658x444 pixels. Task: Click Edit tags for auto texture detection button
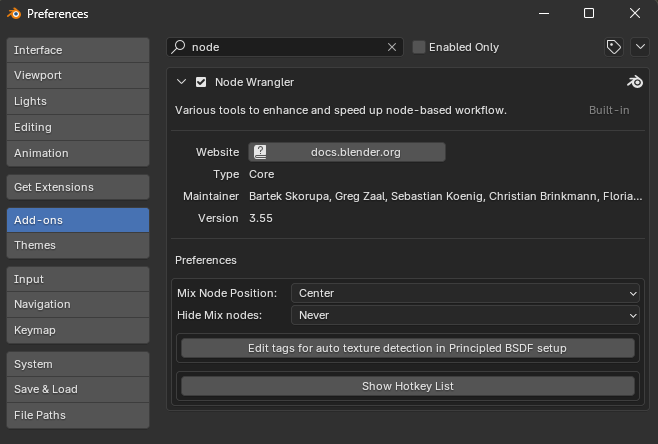pyautogui.click(x=407, y=348)
